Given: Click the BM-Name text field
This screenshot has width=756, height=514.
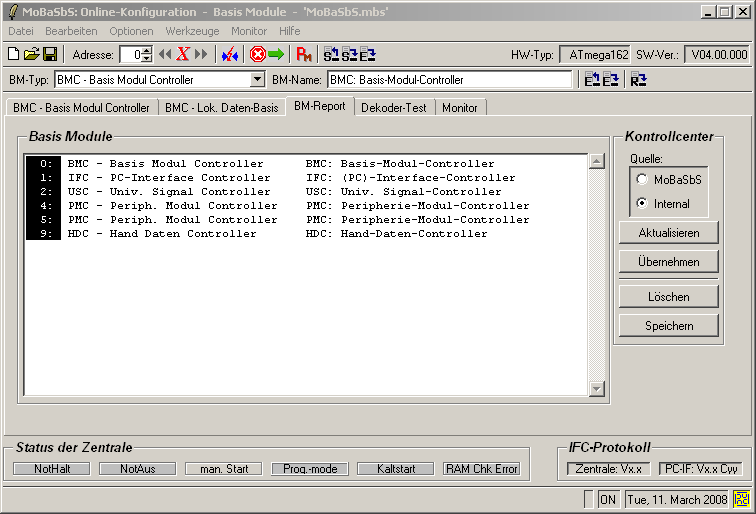Looking at the screenshot, I should [x=450, y=80].
